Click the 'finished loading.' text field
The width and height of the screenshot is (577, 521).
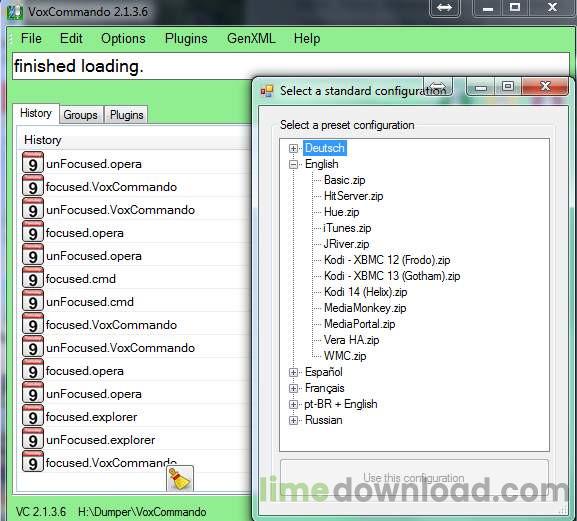tap(291, 66)
